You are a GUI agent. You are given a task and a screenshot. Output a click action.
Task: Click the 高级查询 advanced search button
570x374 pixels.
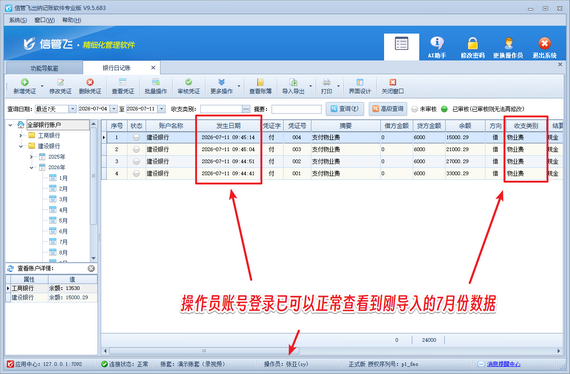(x=388, y=109)
